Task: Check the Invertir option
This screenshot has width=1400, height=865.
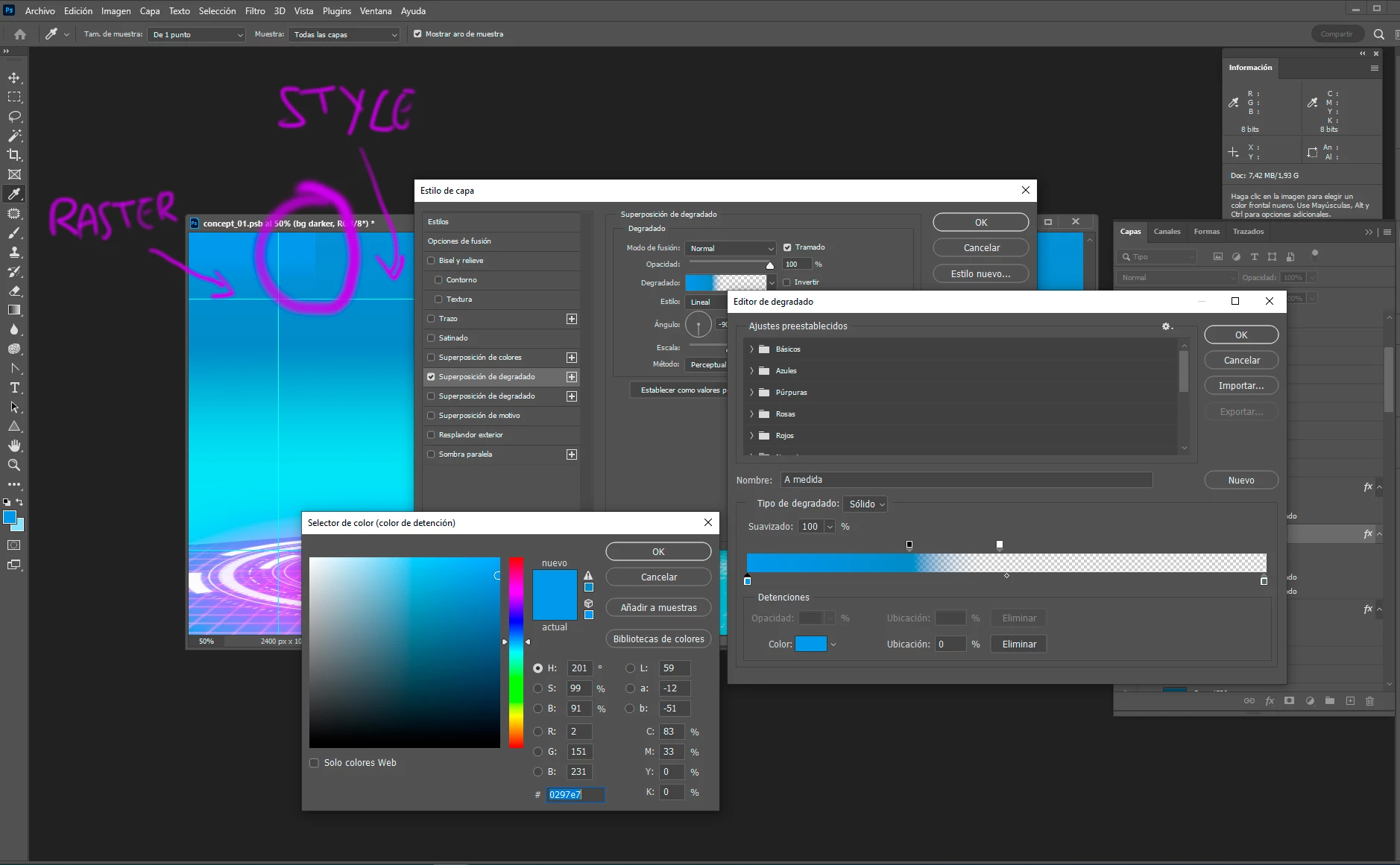Action: pos(787,282)
